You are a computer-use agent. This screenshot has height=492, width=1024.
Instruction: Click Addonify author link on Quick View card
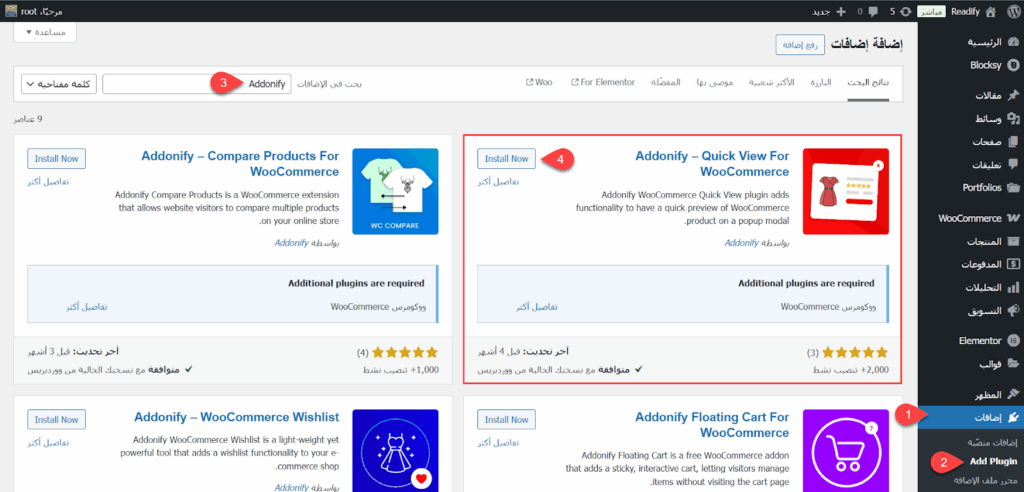(x=741, y=242)
